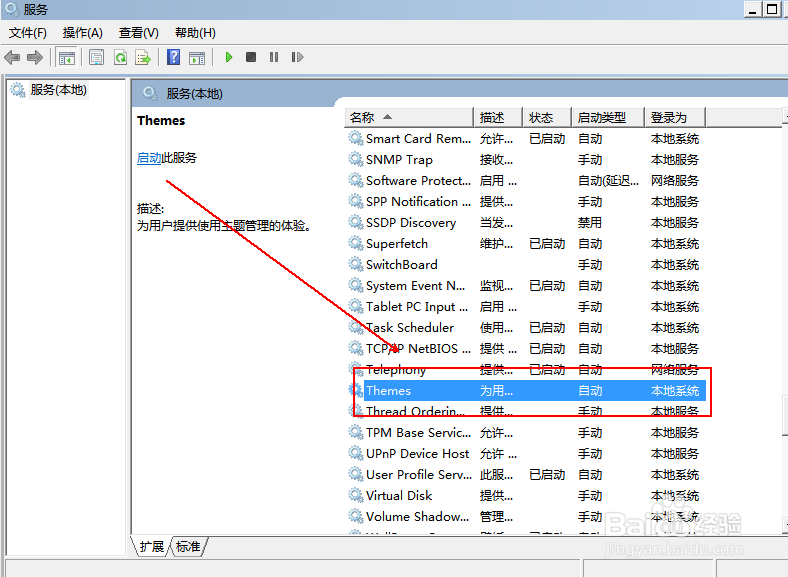Viewport: 788px width, 577px height.
Task: Click the gear icon beside UPnP Device Host
Action: tap(356, 453)
